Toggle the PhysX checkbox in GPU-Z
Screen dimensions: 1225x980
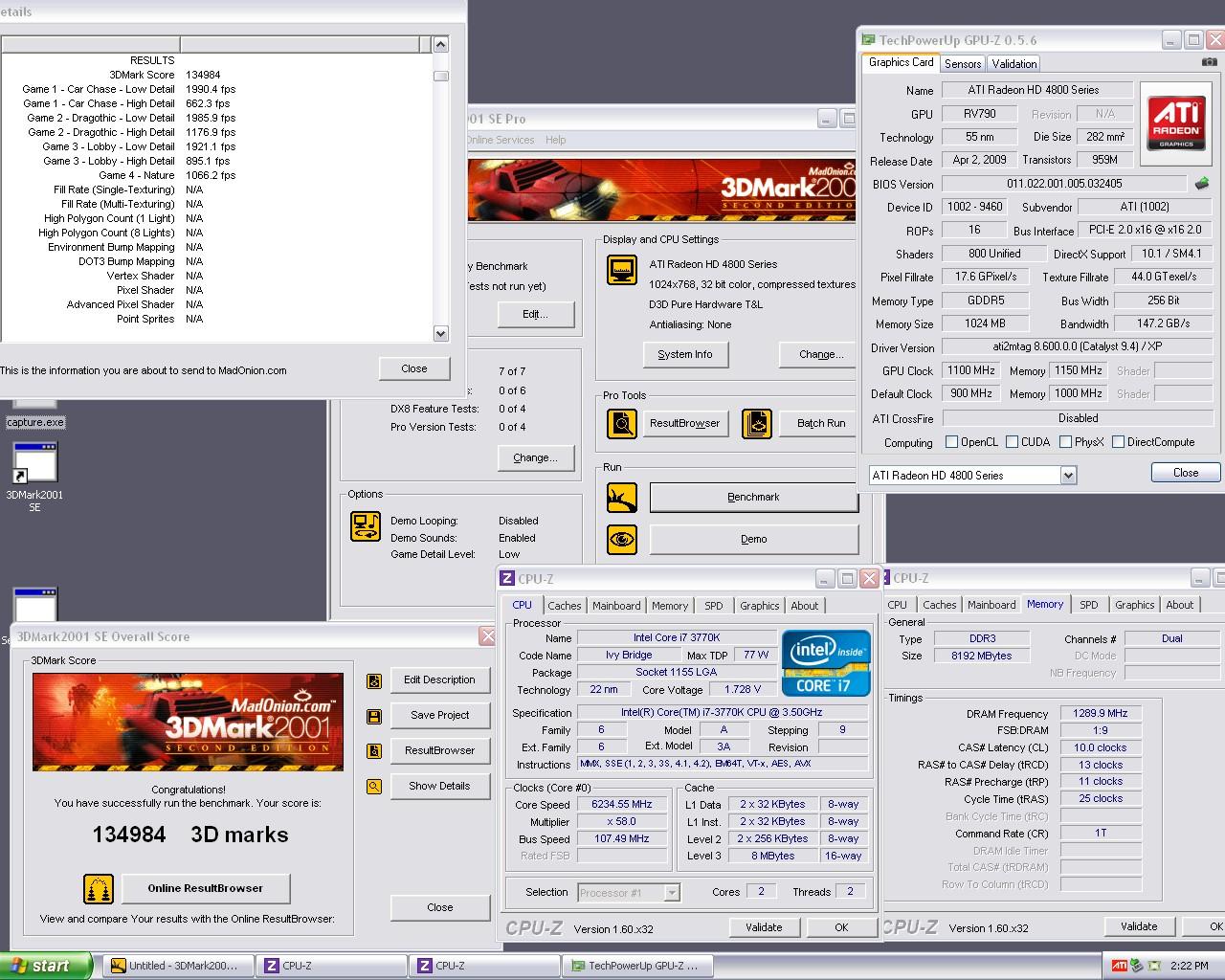tap(1065, 442)
